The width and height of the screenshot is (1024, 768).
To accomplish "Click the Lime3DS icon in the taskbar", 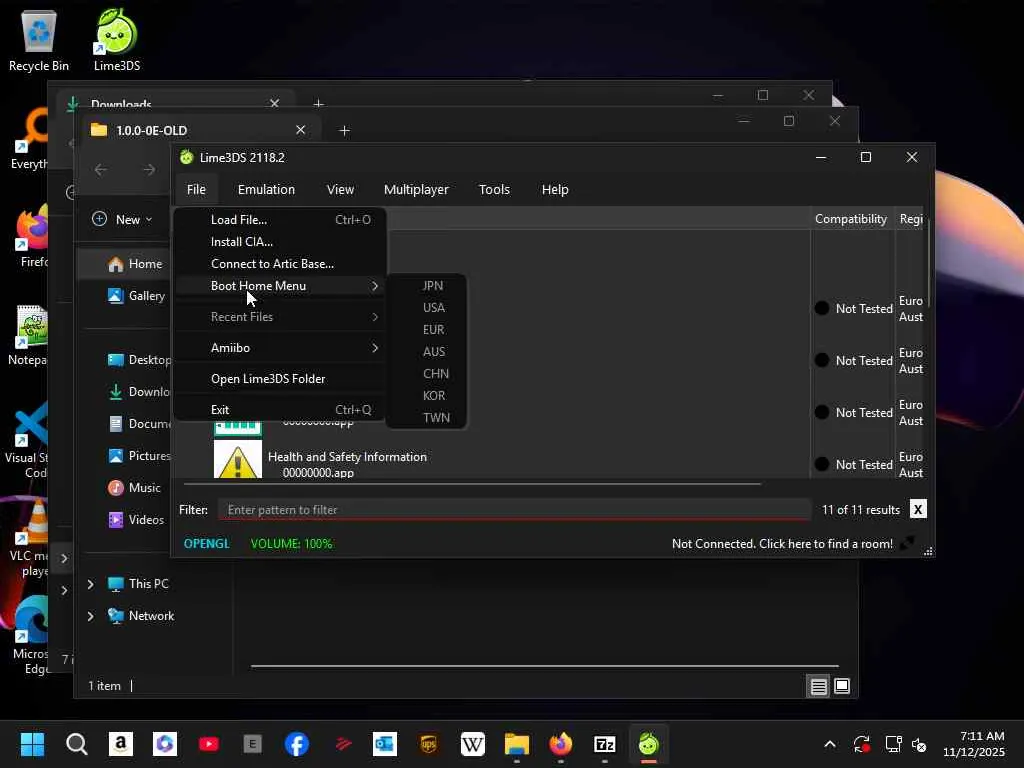I will click(x=649, y=744).
